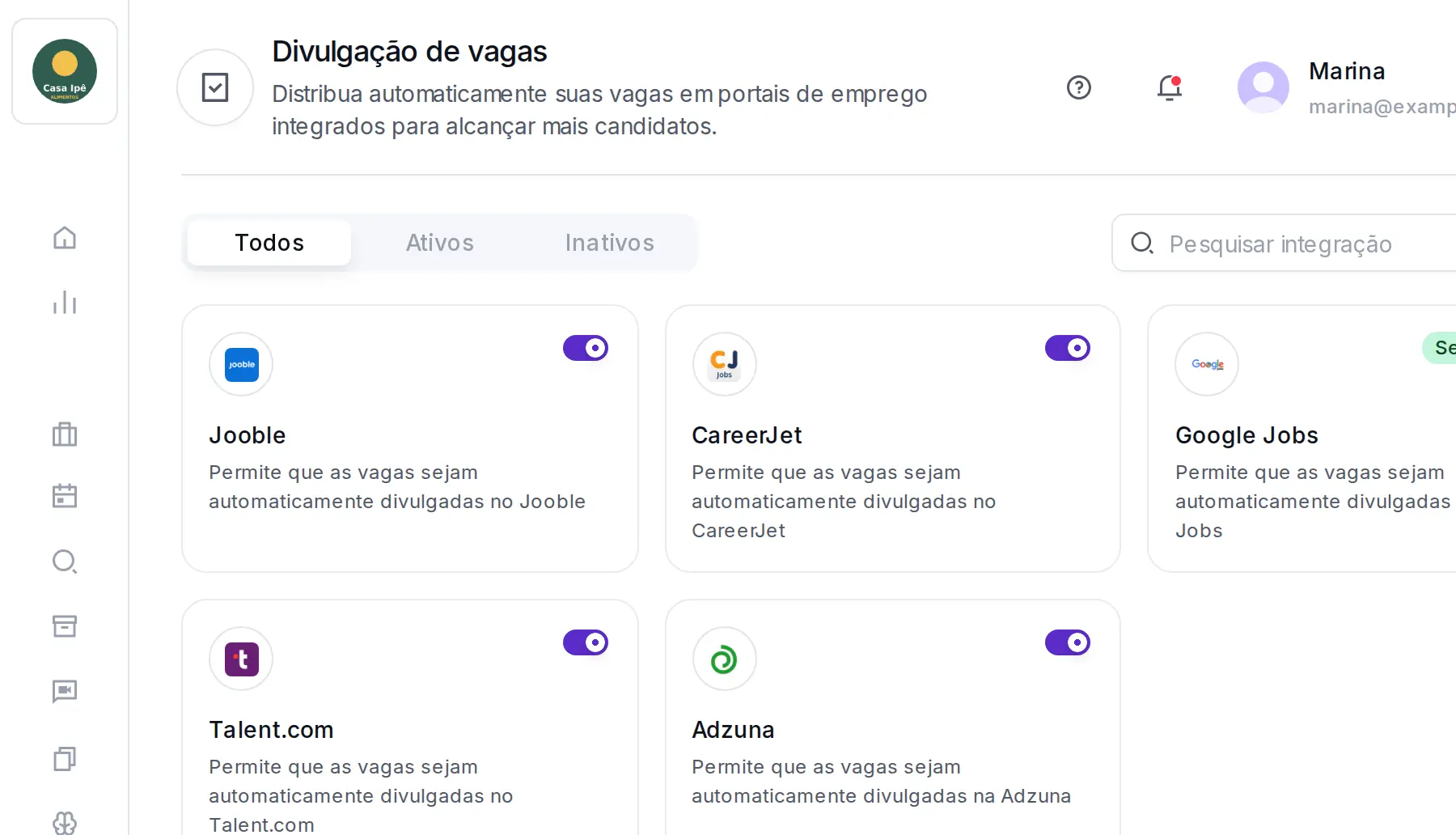Select the Todos tab

(269, 243)
